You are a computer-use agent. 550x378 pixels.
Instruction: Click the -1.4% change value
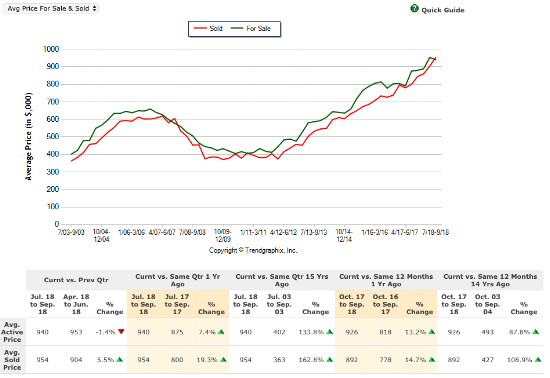click(x=105, y=332)
